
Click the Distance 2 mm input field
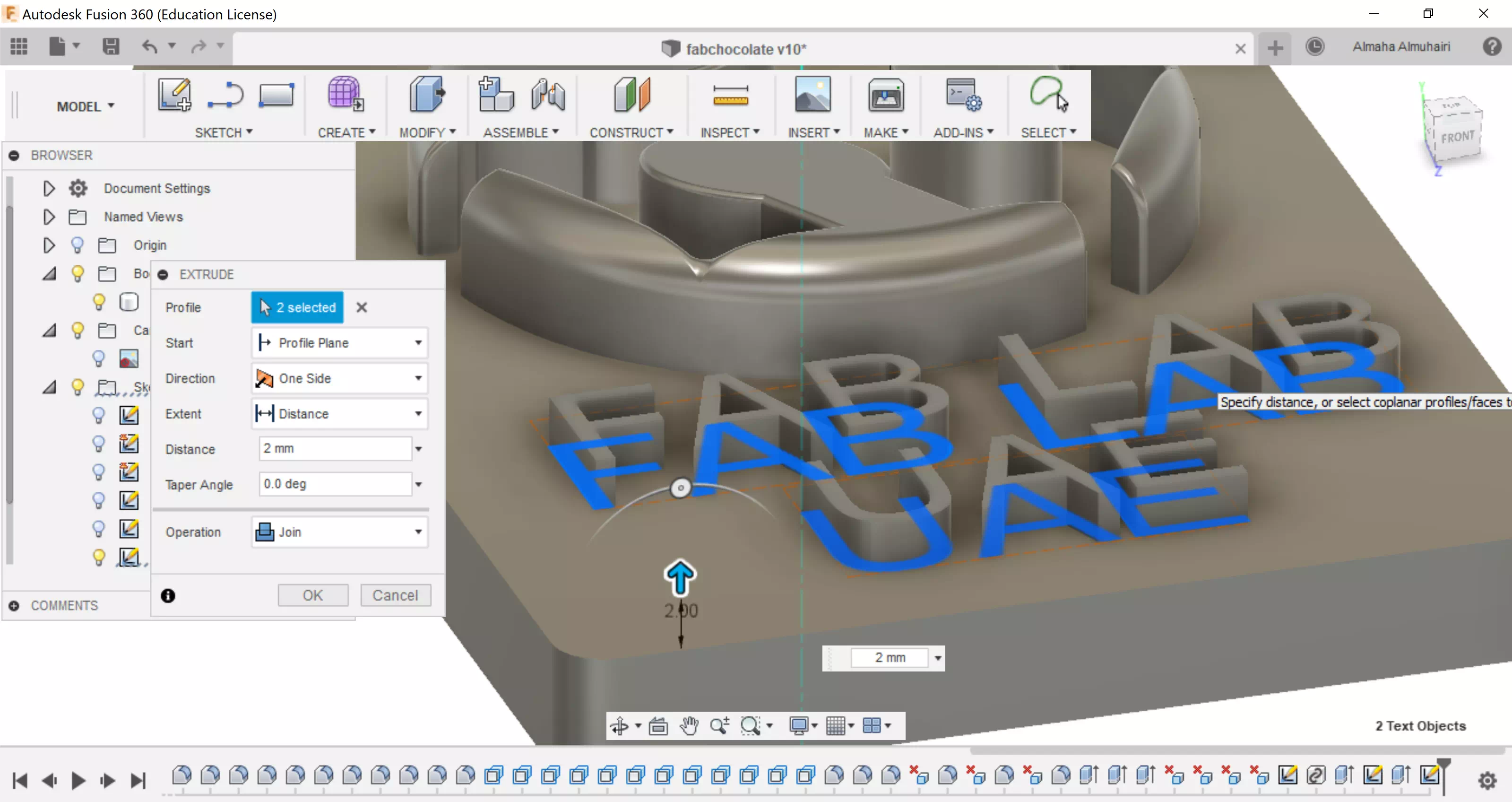tap(335, 449)
